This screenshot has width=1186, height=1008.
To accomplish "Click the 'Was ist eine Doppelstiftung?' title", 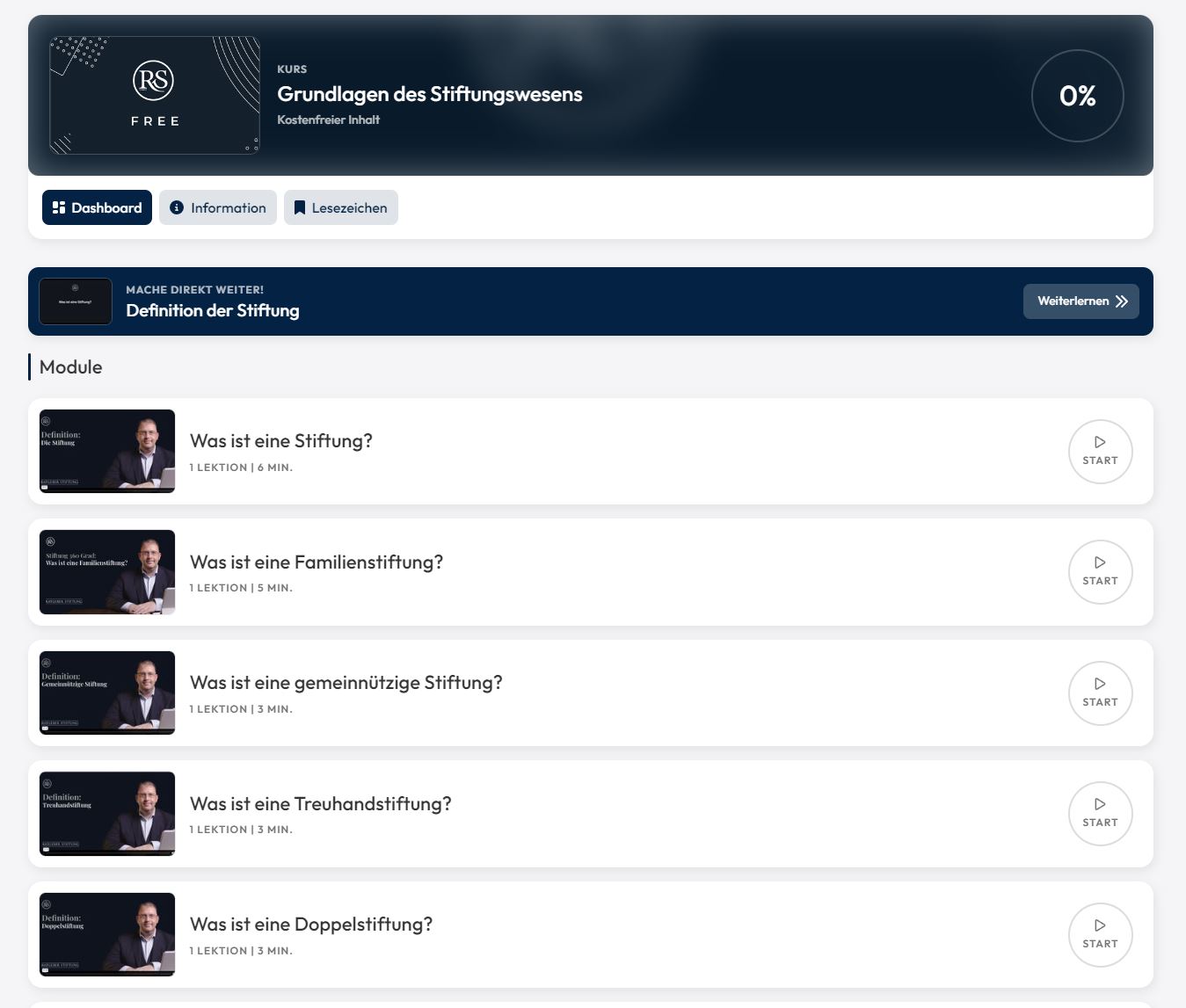I will point(311,925).
